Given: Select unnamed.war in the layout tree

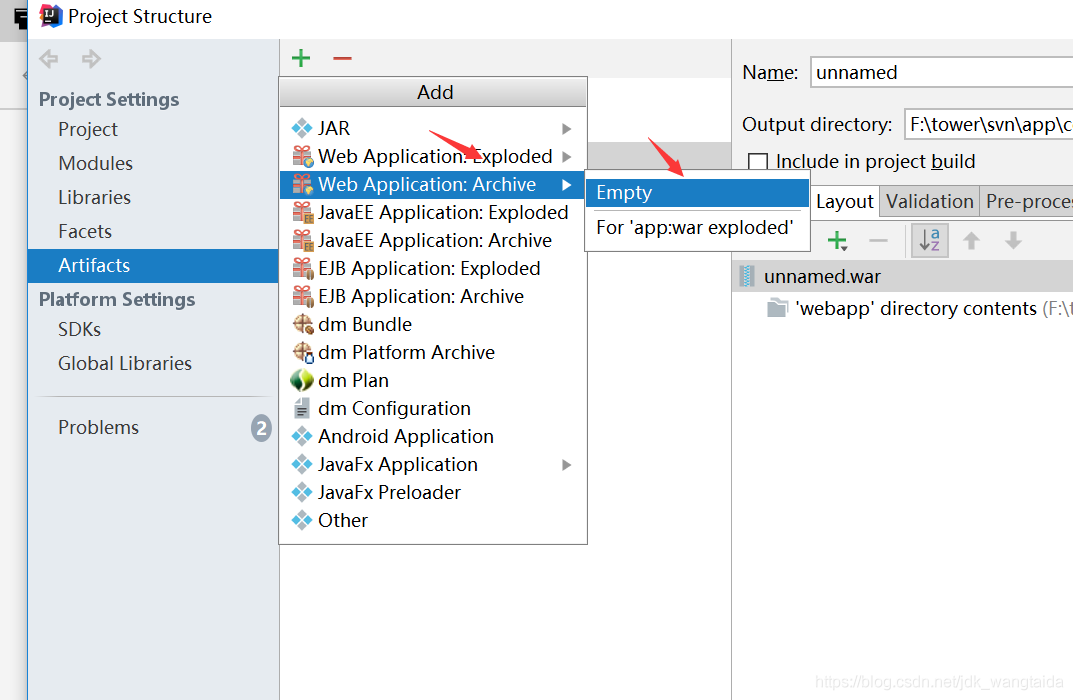Looking at the screenshot, I should pyautogui.click(x=822, y=276).
